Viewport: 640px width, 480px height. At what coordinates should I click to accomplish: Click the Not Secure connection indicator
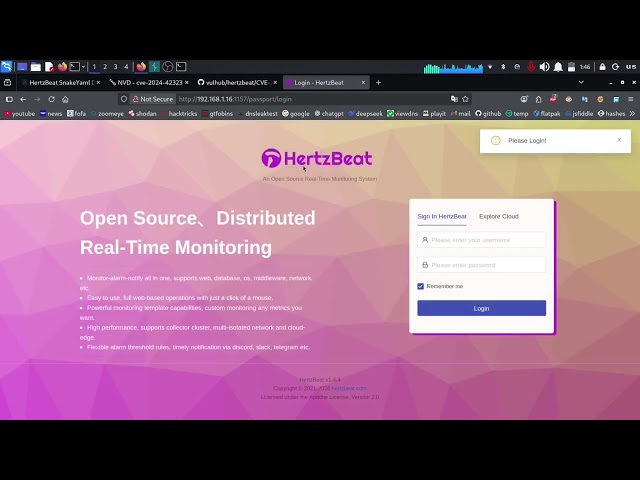(x=153, y=99)
